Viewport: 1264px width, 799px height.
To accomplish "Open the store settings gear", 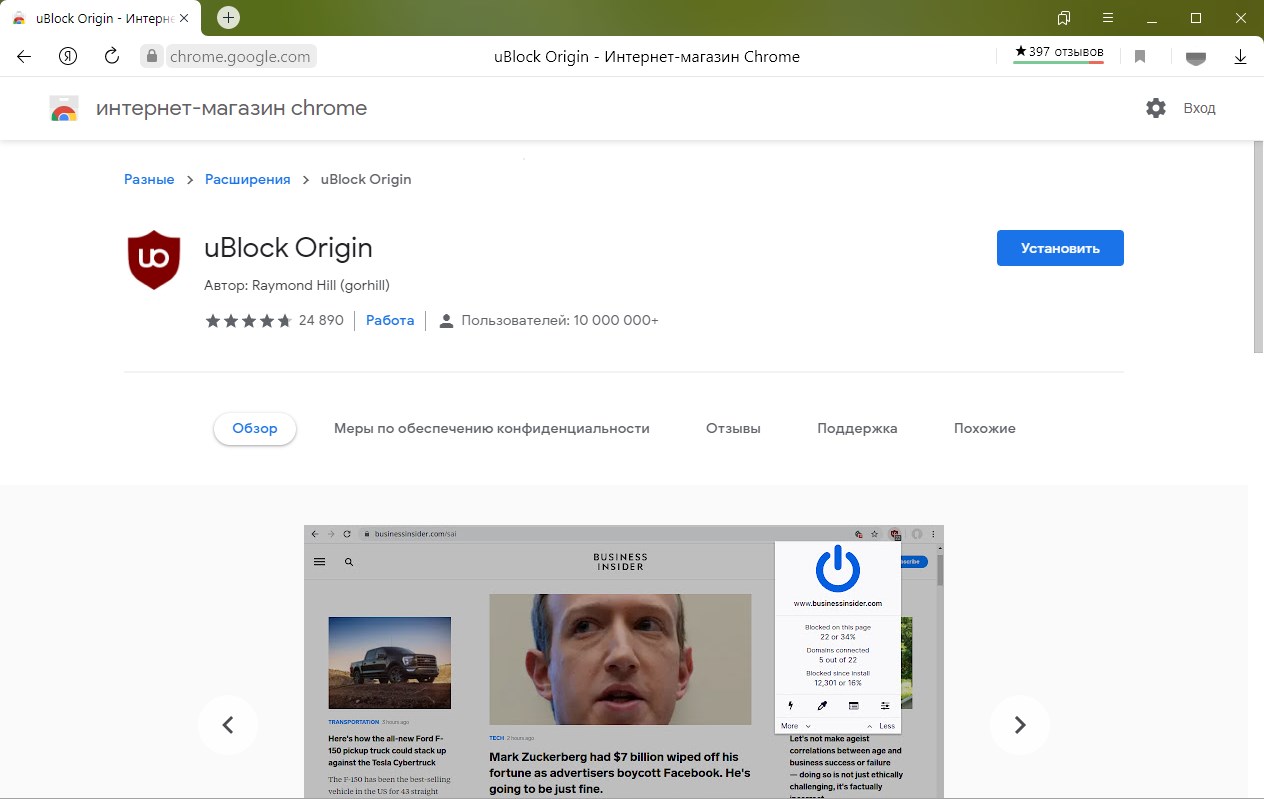I will [1156, 108].
